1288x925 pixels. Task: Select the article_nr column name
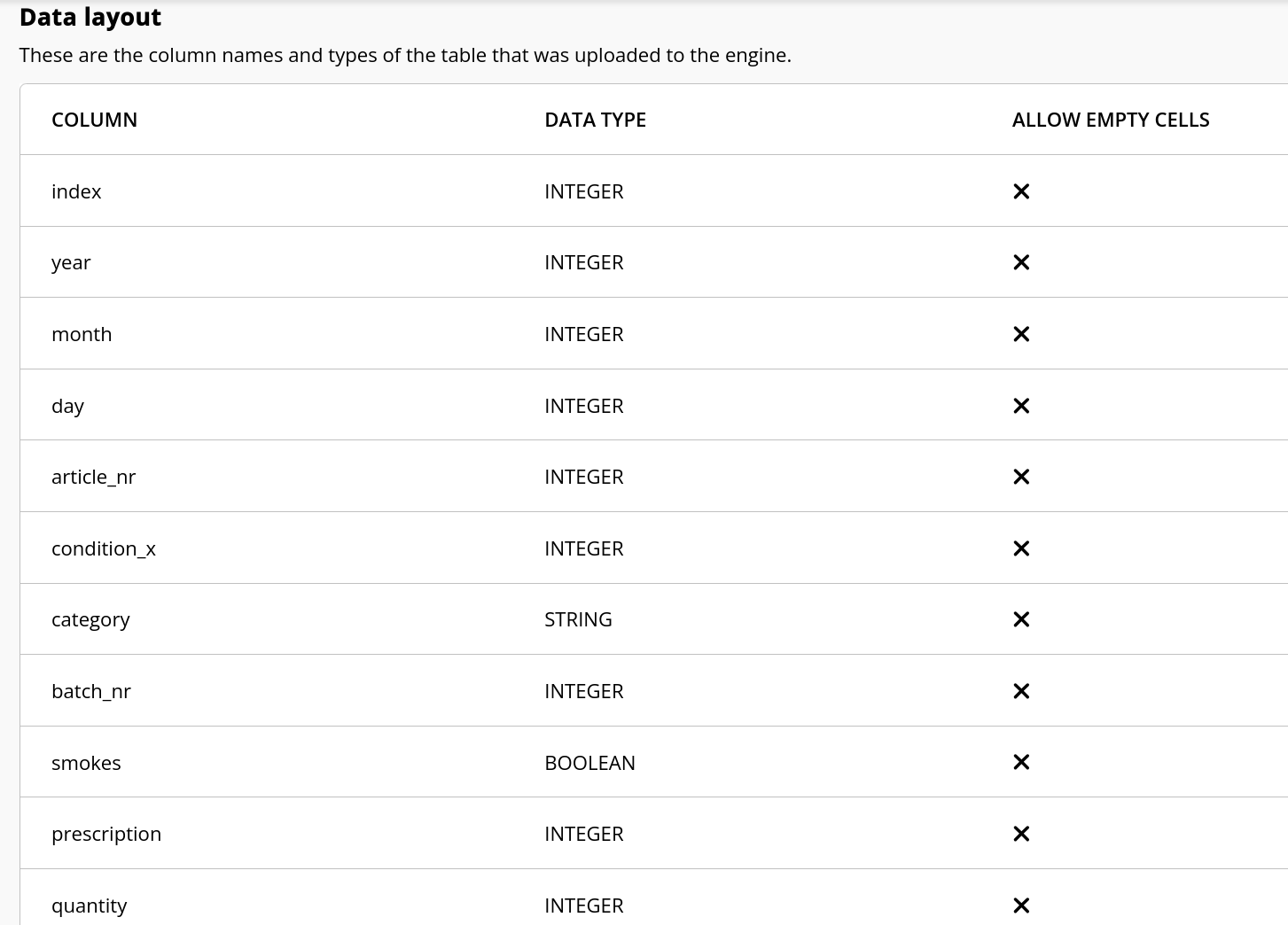(93, 477)
